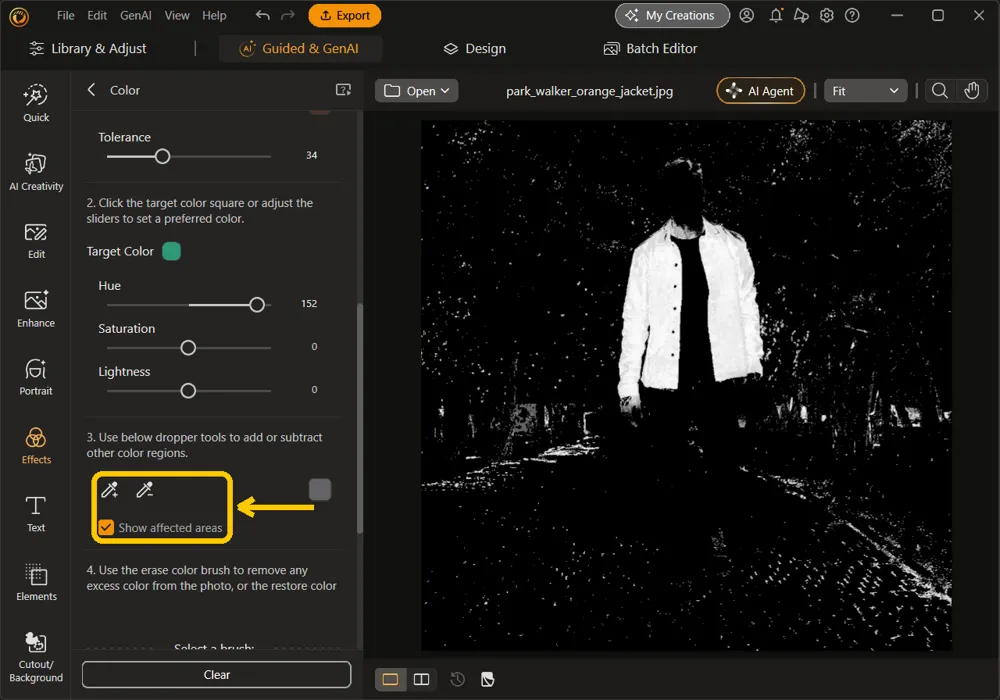The image size is (1000, 700).
Task: Click the Tolerance value 34
Action: [x=311, y=155]
